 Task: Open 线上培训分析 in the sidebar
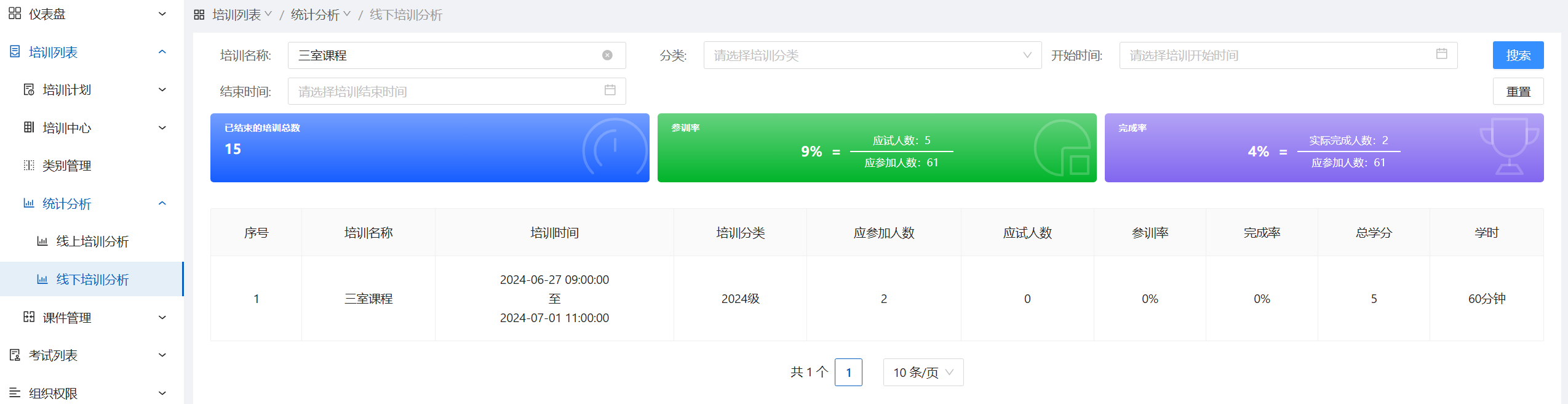[x=92, y=241]
